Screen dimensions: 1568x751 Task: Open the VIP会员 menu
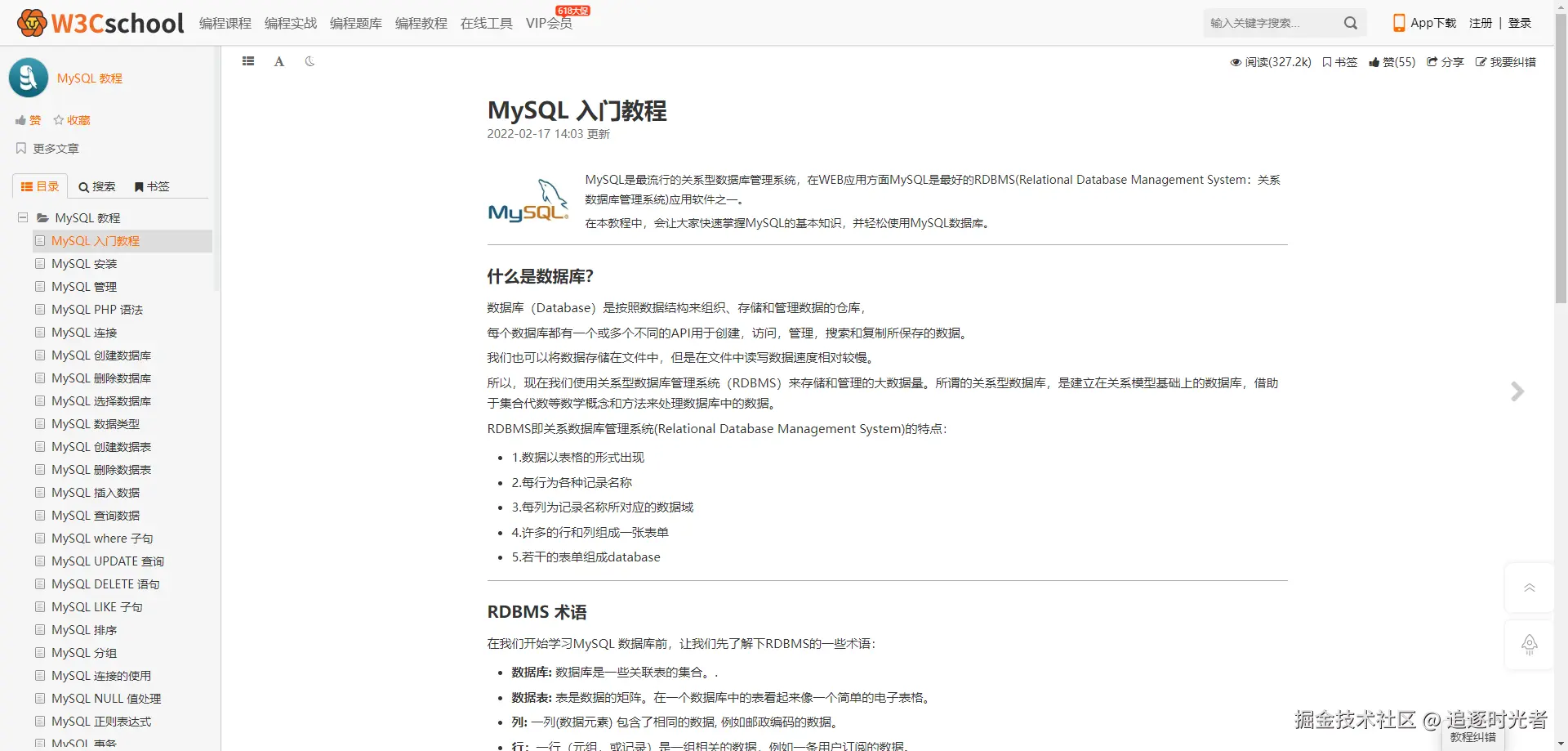(549, 23)
